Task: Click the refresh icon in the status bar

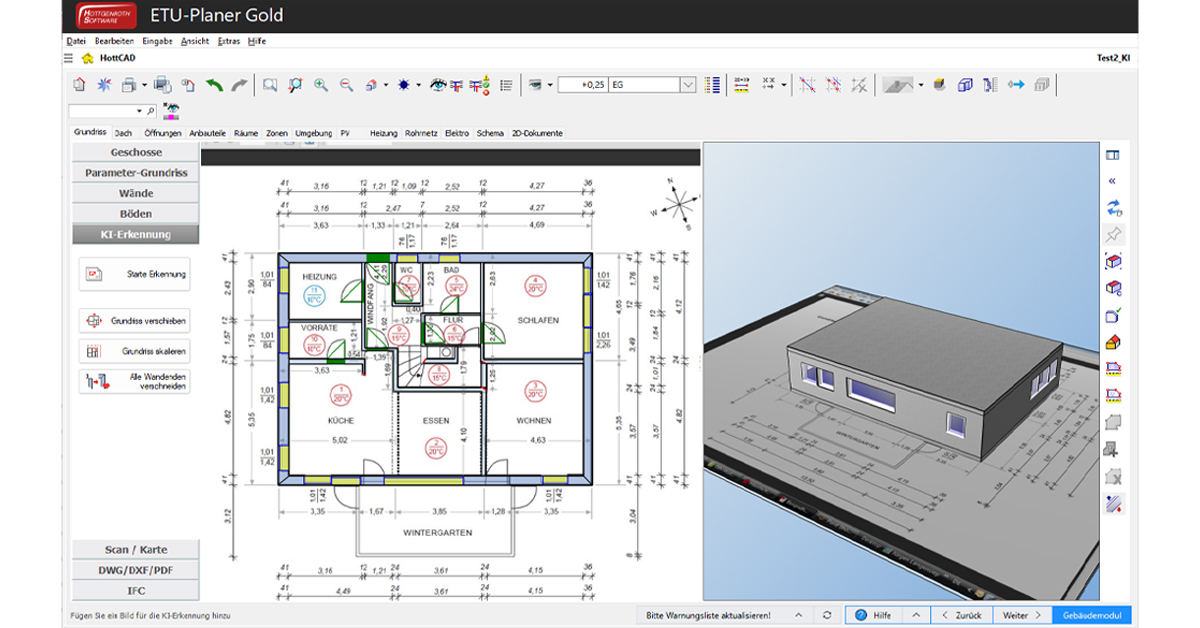Action: point(827,615)
